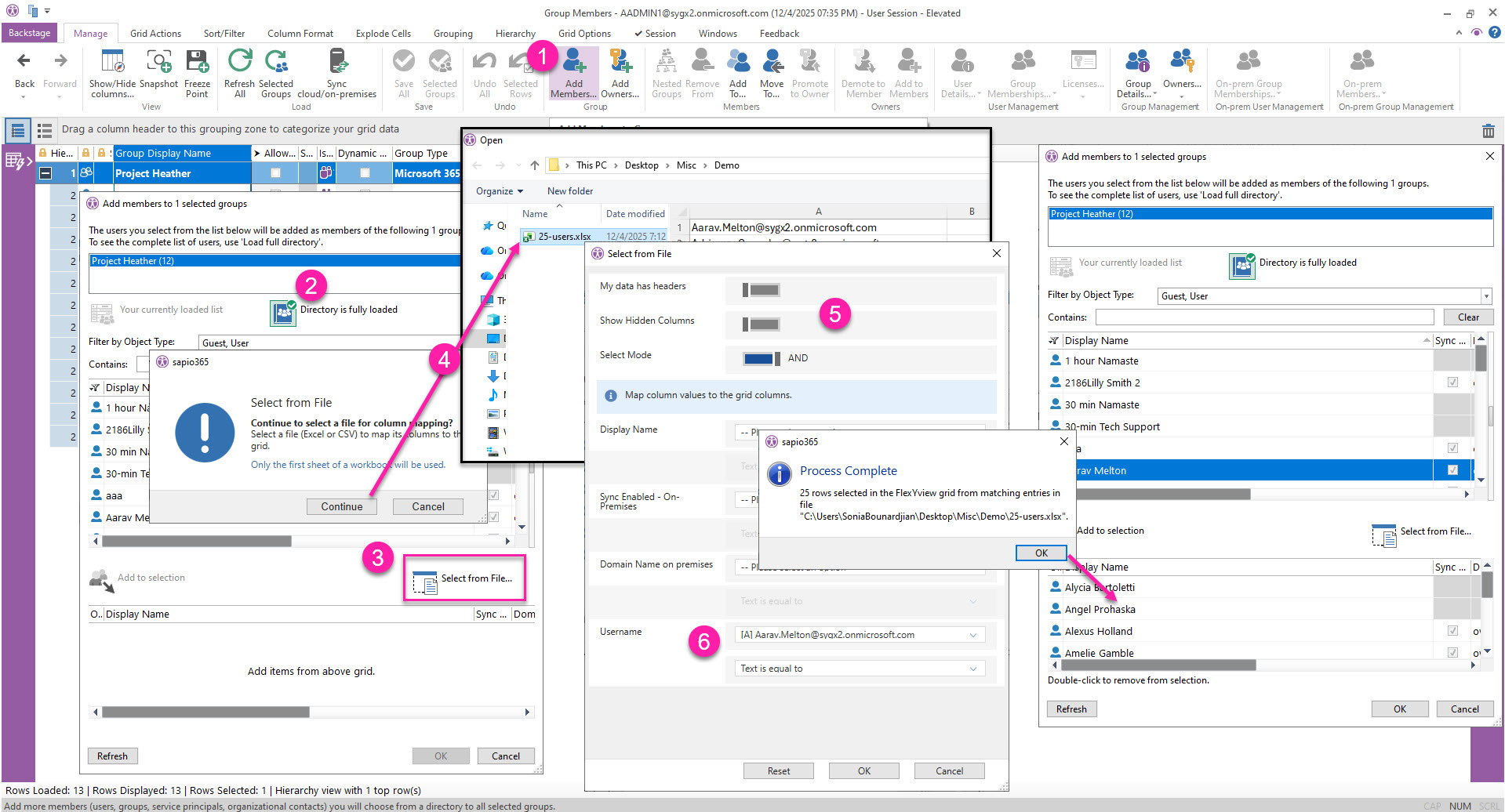Click Continue in Select from File prompt

point(342,506)
